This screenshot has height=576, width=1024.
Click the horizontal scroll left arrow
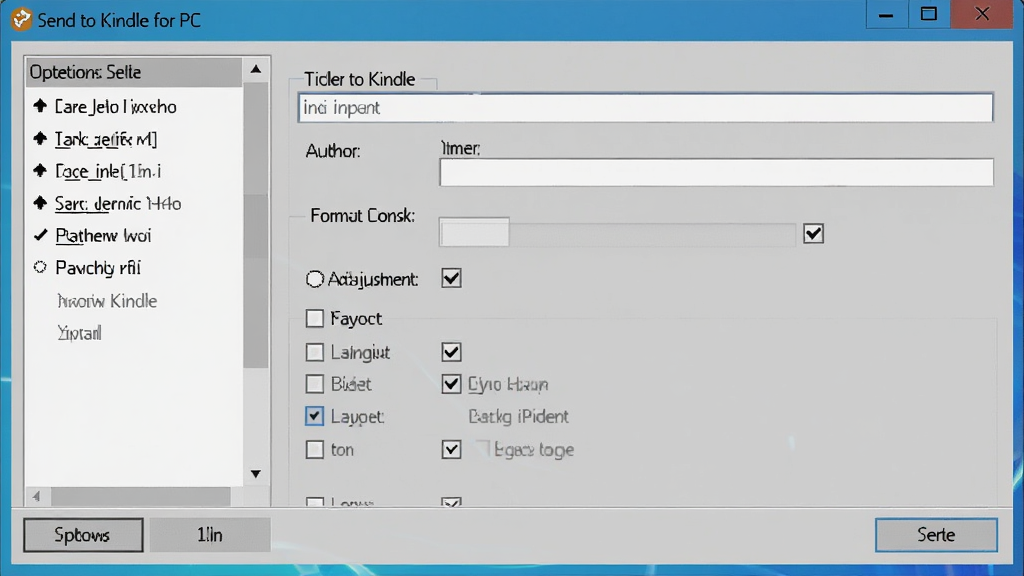(x=37, y=496)
